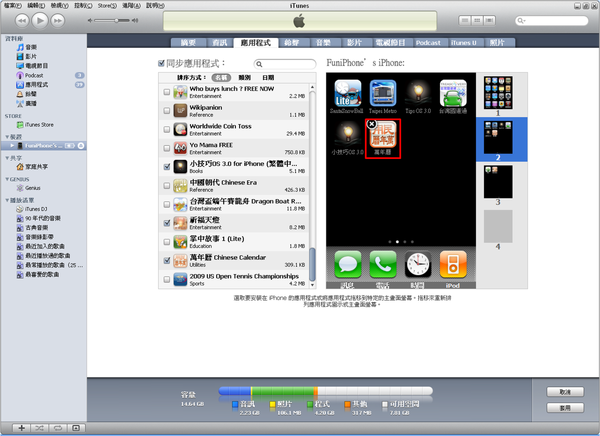Switch to list view icon
The image size is (600, 436).
[x=465, y=20]
